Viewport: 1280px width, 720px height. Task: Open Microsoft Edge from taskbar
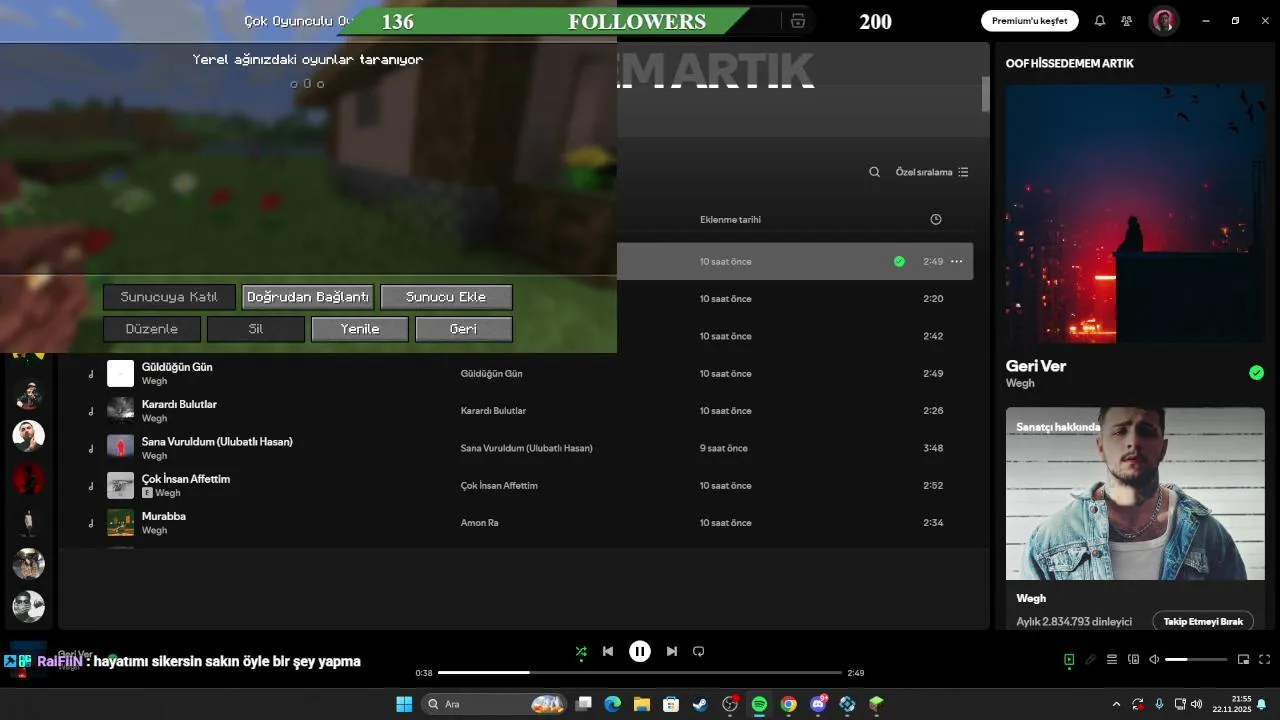613,704
